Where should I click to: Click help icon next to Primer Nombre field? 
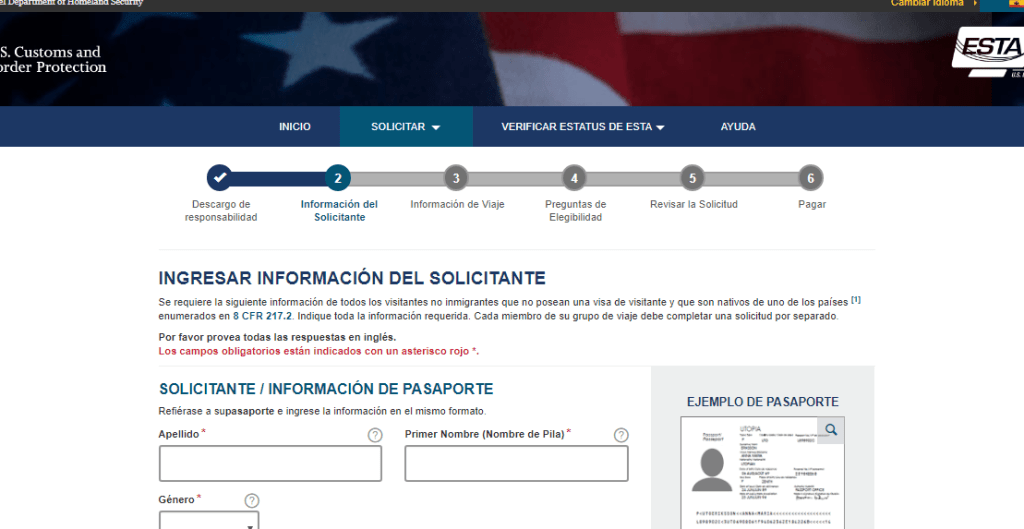pyautogui.click(x=621, y=435)
